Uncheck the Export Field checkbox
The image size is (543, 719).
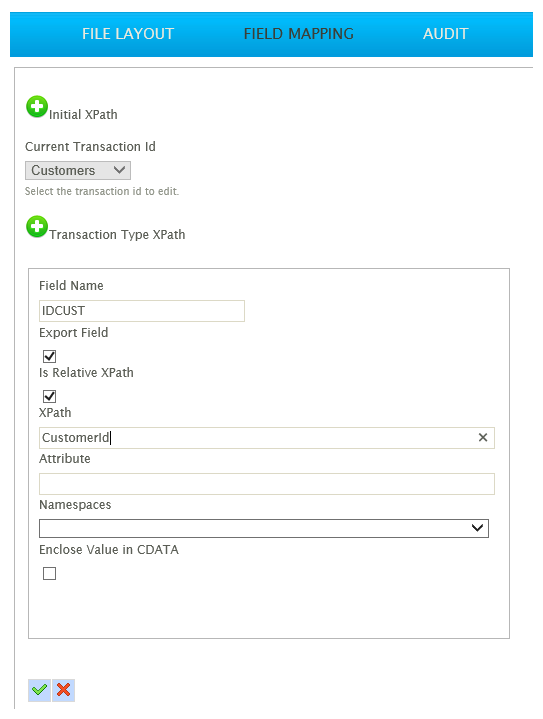[x=50, y=356]
